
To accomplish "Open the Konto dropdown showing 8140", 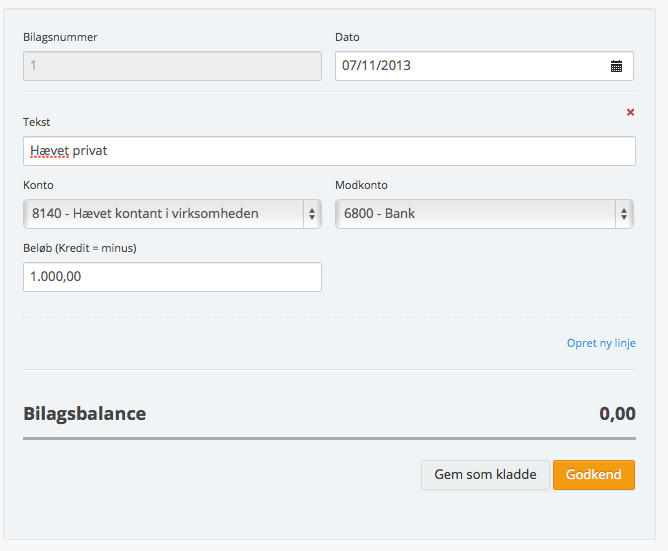I will [172, 213].
